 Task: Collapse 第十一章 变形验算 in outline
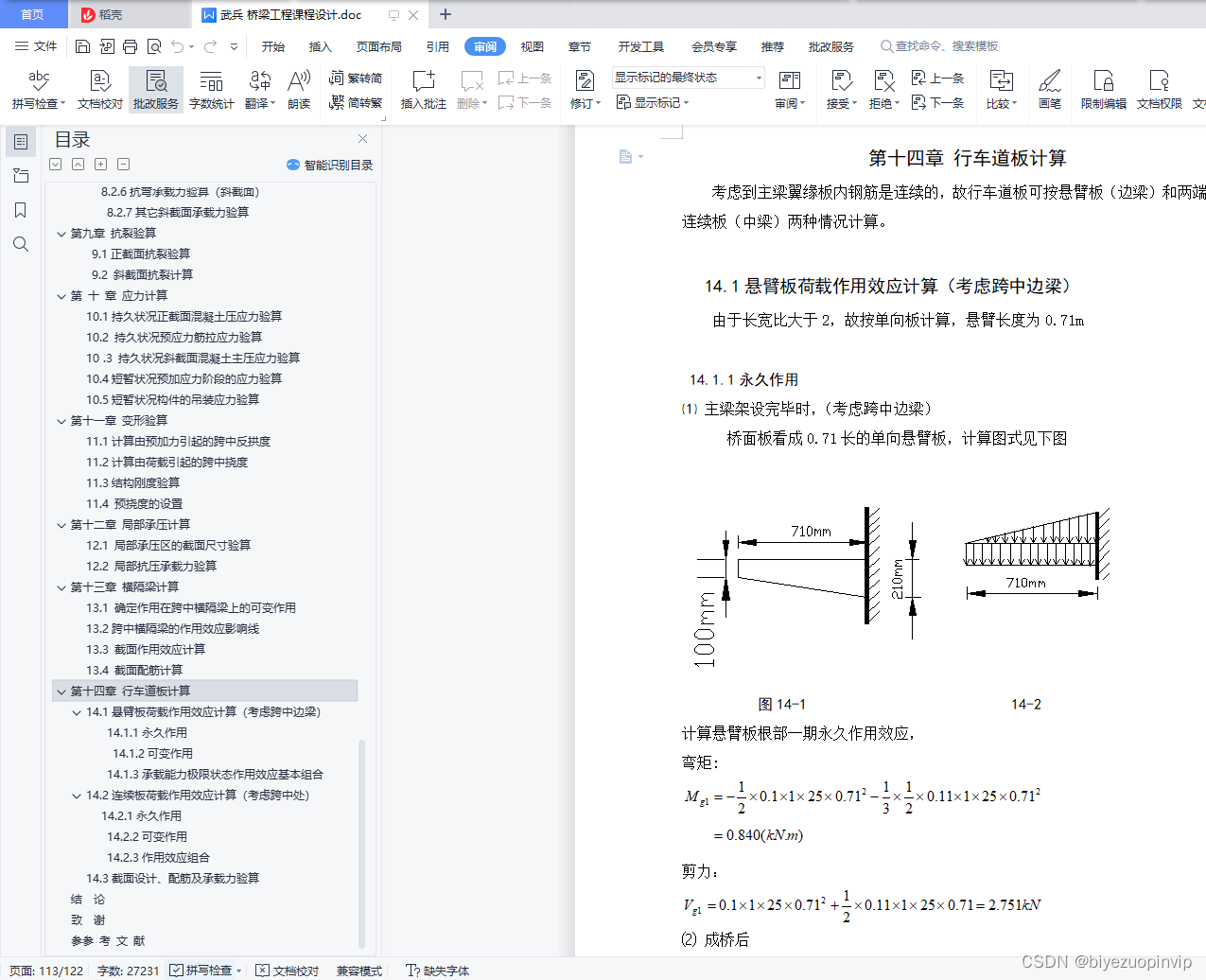[x=61, y=421]
